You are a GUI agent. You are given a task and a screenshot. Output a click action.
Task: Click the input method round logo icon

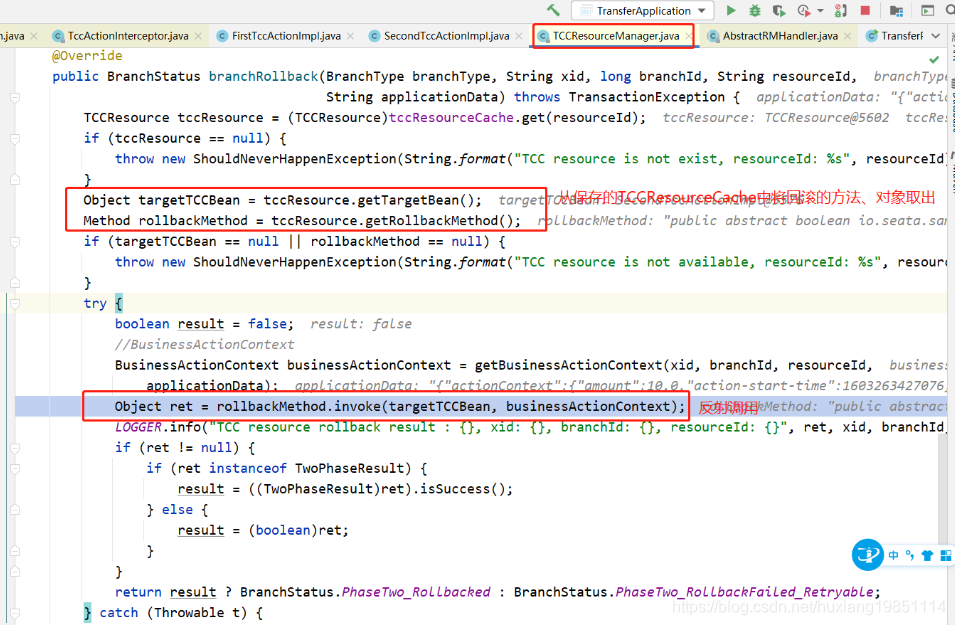(867, 554)
